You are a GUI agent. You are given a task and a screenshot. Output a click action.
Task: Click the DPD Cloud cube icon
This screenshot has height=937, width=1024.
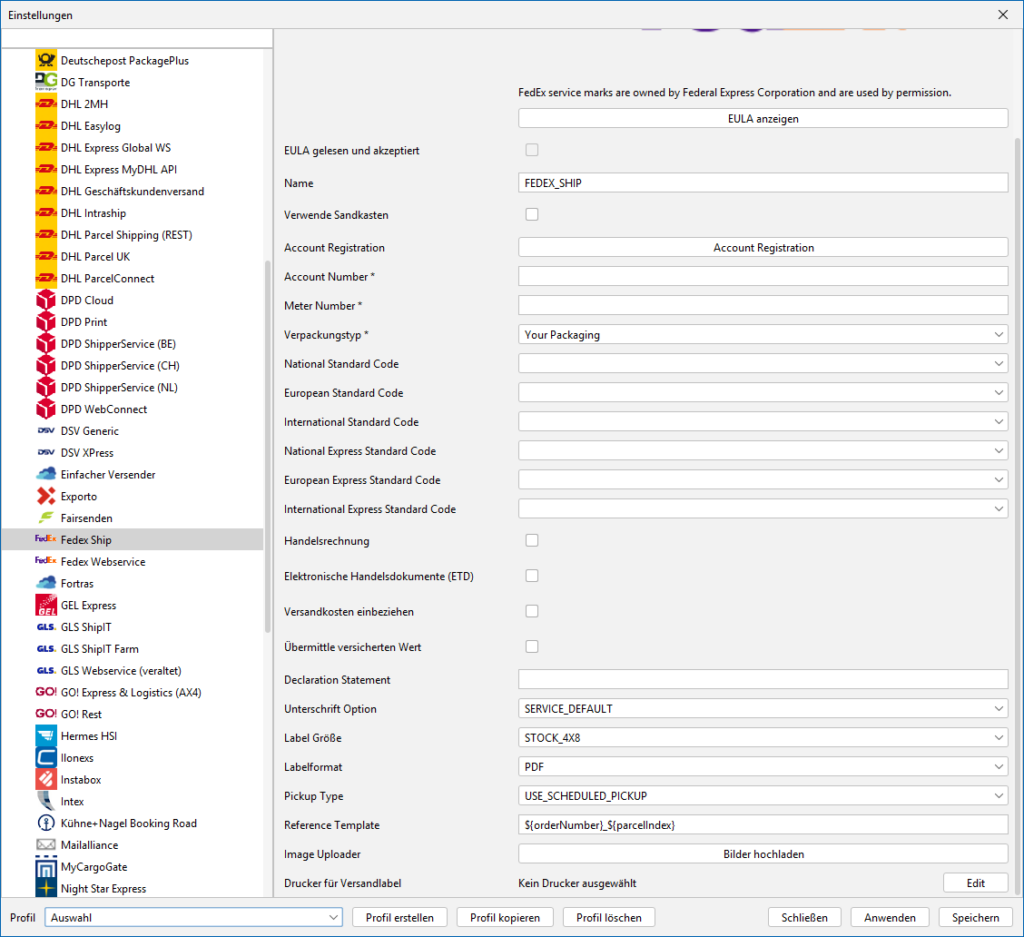point(45,300)
